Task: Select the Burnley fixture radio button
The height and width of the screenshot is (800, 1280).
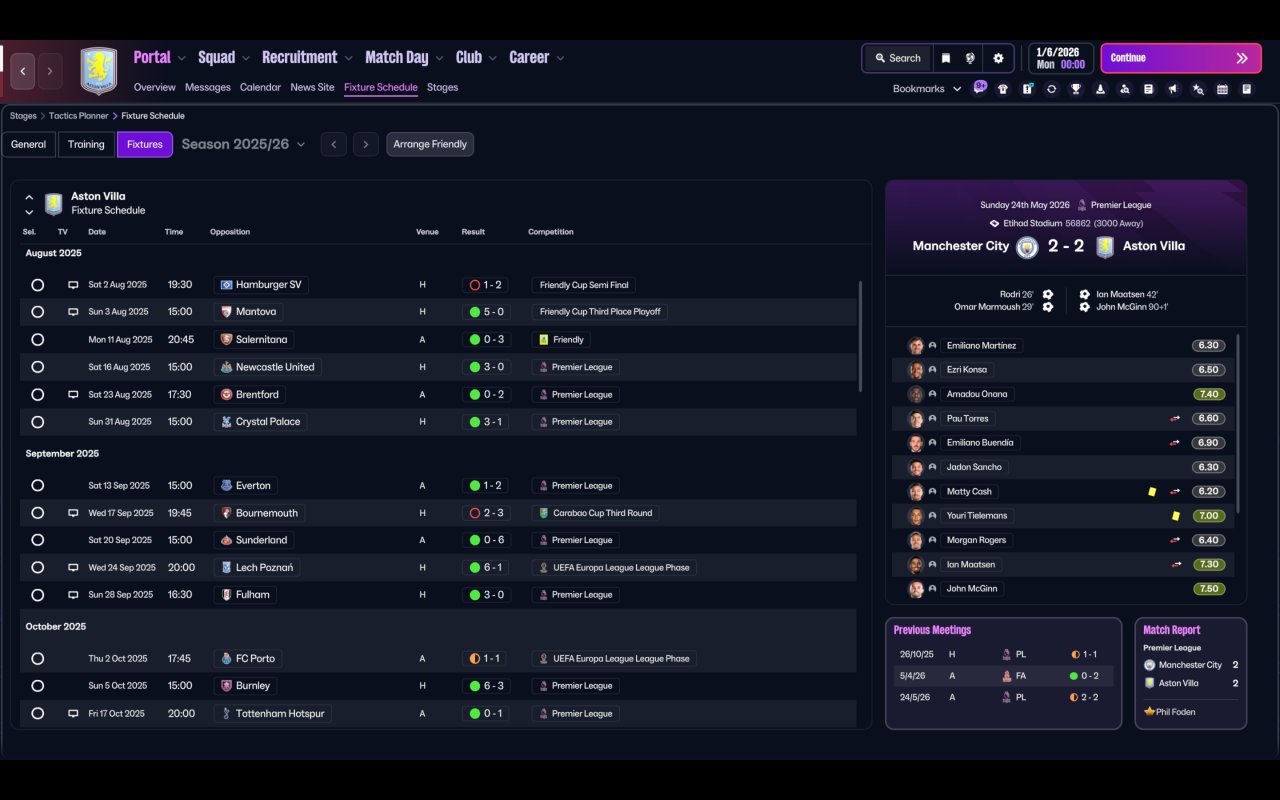Action: tap(37, 686)
